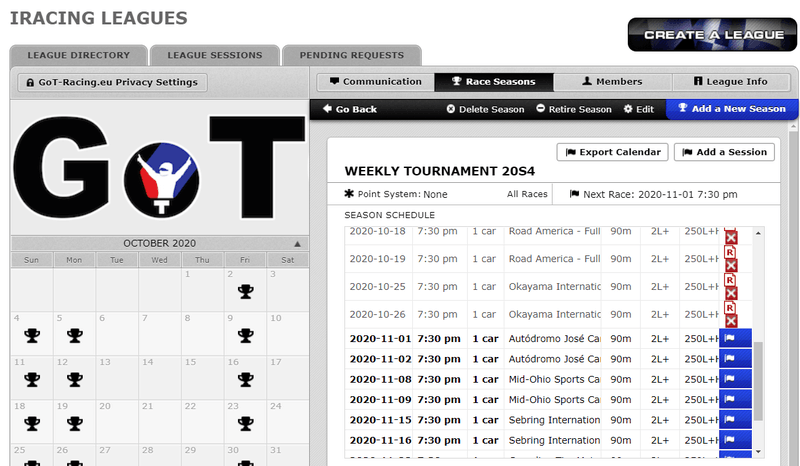Click the Weekly Tournament 20S4 title
This screenshot has width=800, height=466.
coord(439,171)
